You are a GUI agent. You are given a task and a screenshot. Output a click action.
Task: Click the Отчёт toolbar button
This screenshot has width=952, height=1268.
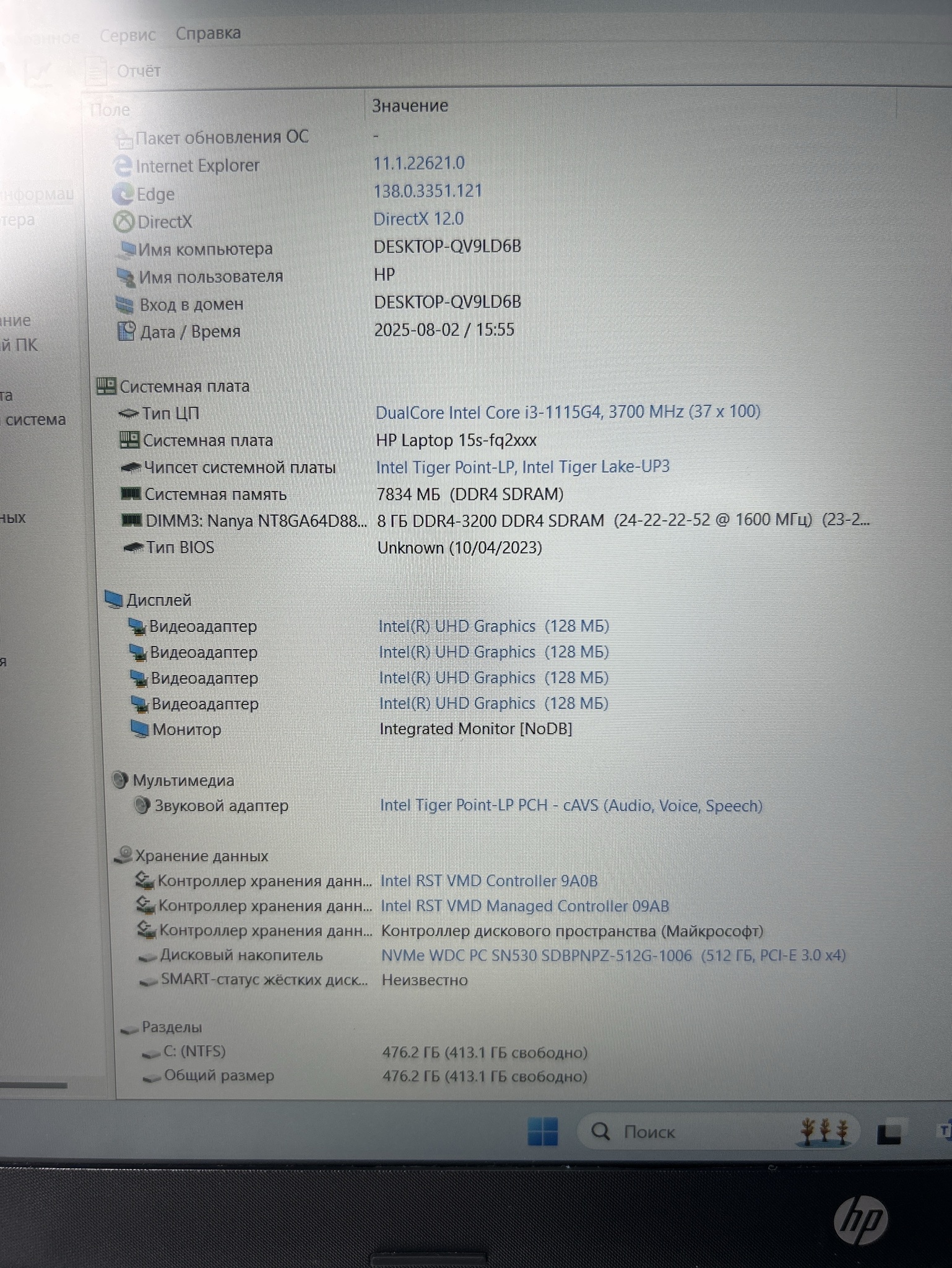(x=123, y=71)
